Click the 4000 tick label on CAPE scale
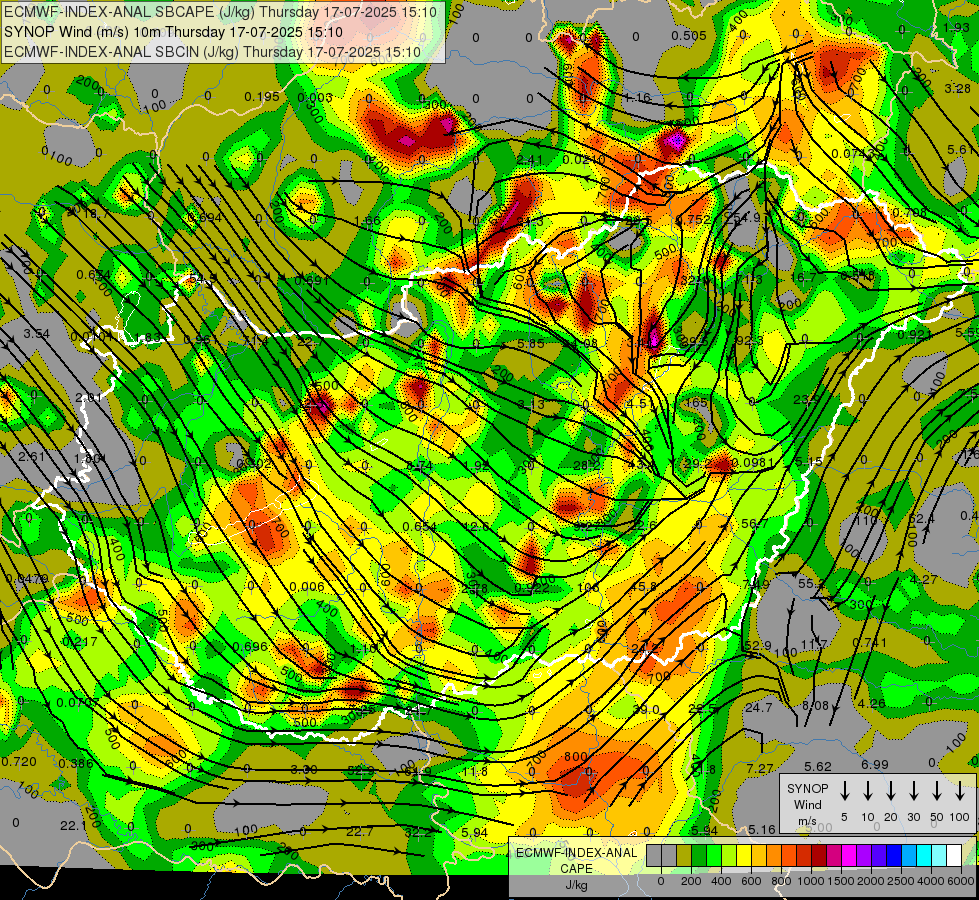The width and height of the screenshot is (979, 900). (931, 881)
